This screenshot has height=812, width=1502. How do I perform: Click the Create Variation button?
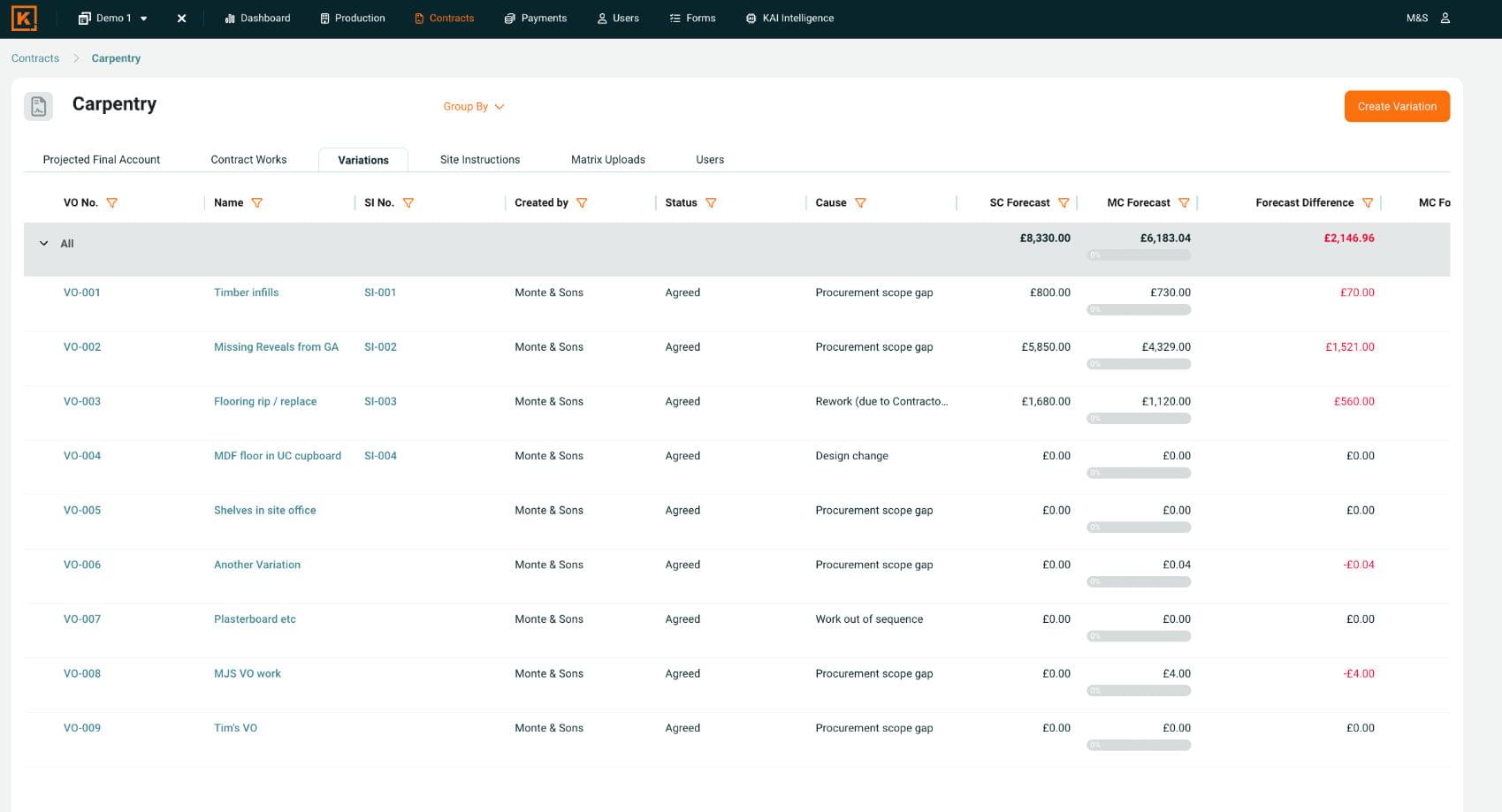[x=1397, y=107]
